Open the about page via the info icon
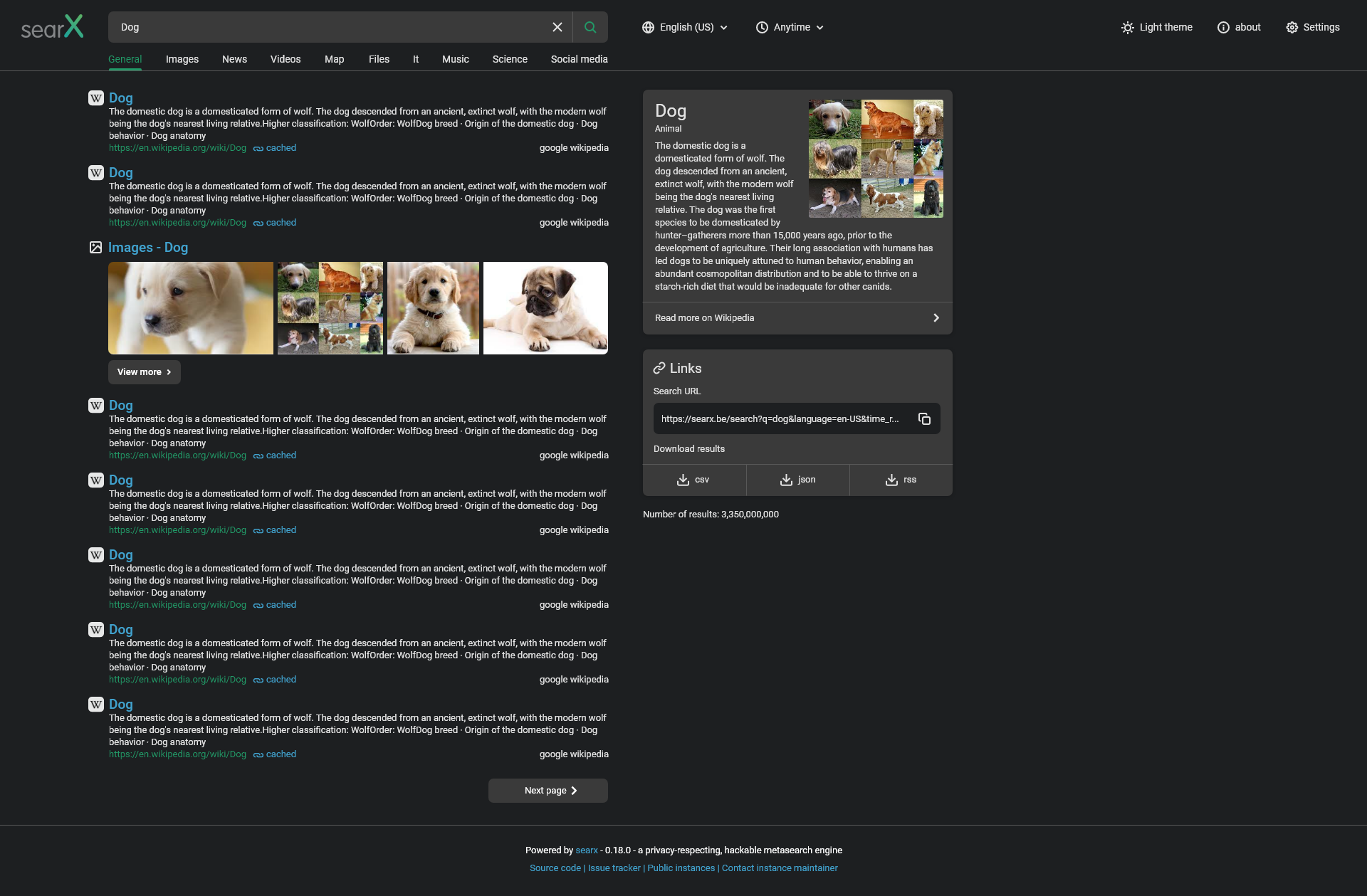Viewport: 1367px width, 896px height. click(x=1239, y=26)
